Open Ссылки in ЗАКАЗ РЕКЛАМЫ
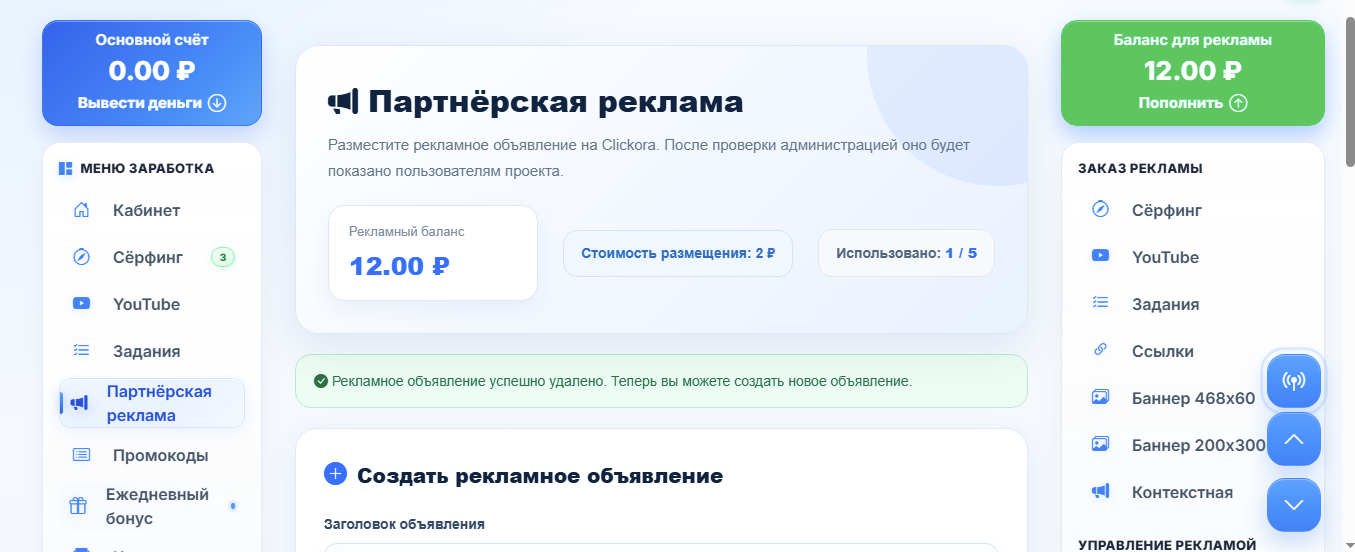Viewport: 1355px width, 552px height. pos(1192,351)
